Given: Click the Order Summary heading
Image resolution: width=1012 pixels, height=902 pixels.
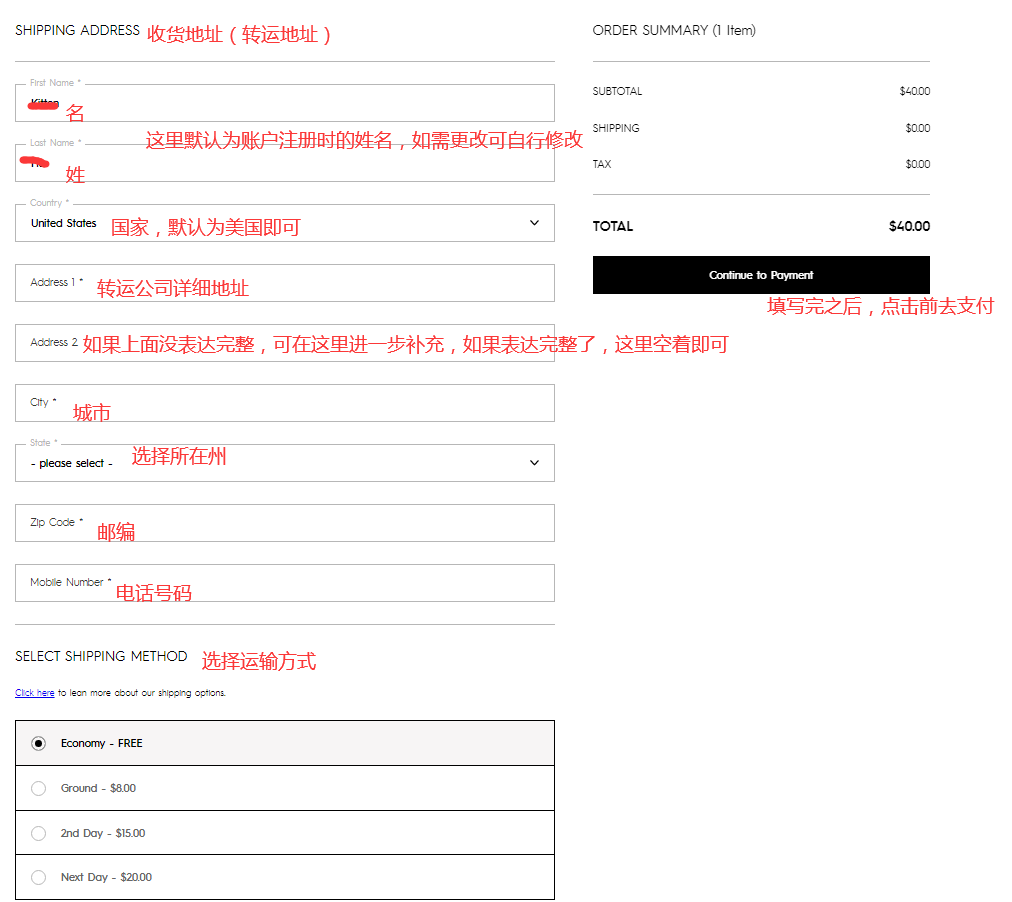Looking at the screenshot, I should point(673,30).
